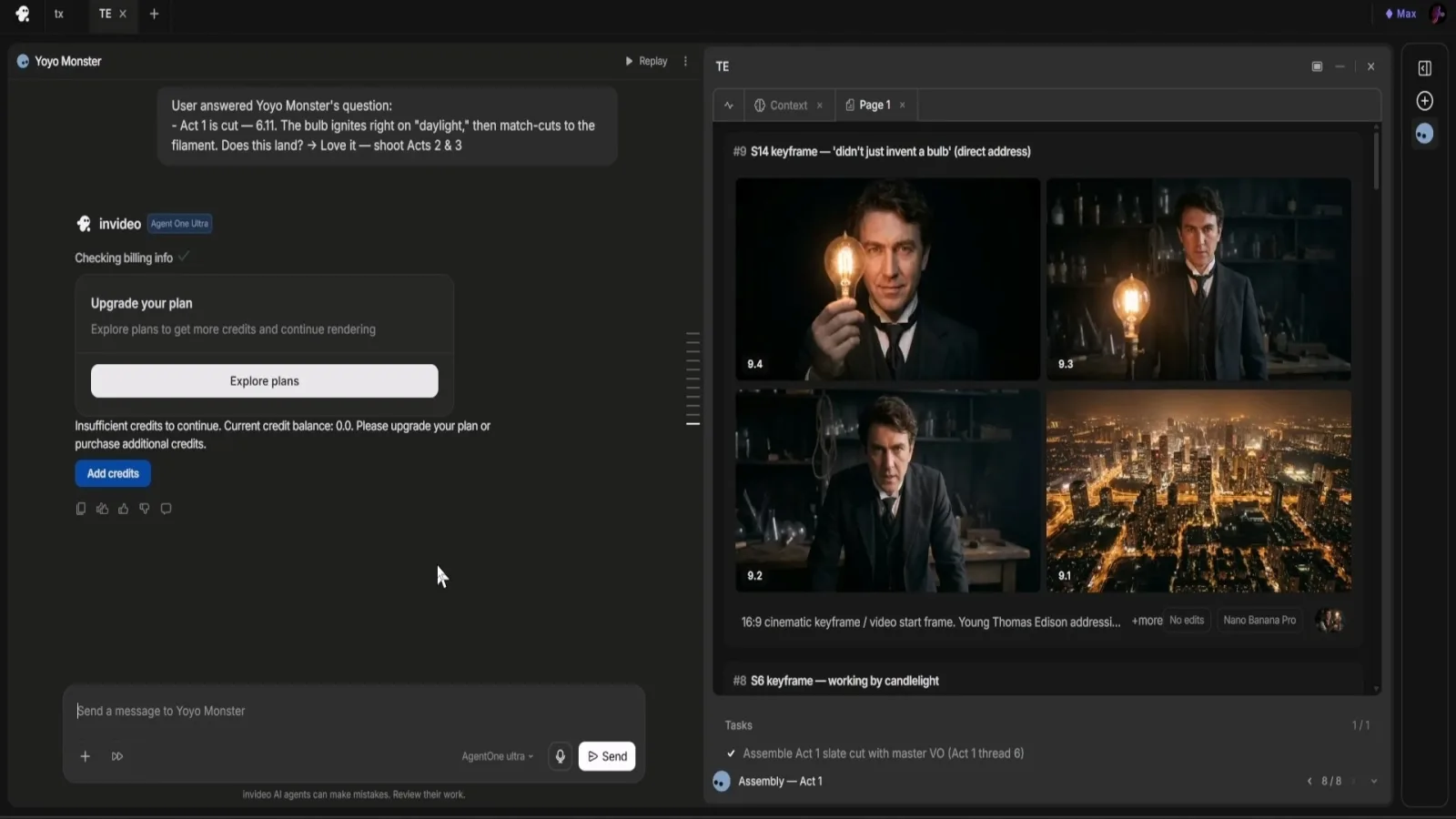Viewport: 1456px width, 819px height.
Task: Click the Agent One Ultra badge
Action: (x=179, y=223)
